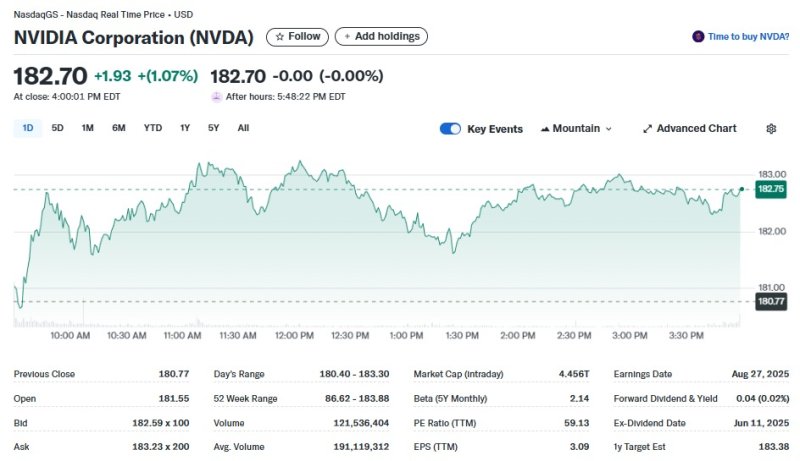Click the plus icon in Add holdings

coord(347,36)
